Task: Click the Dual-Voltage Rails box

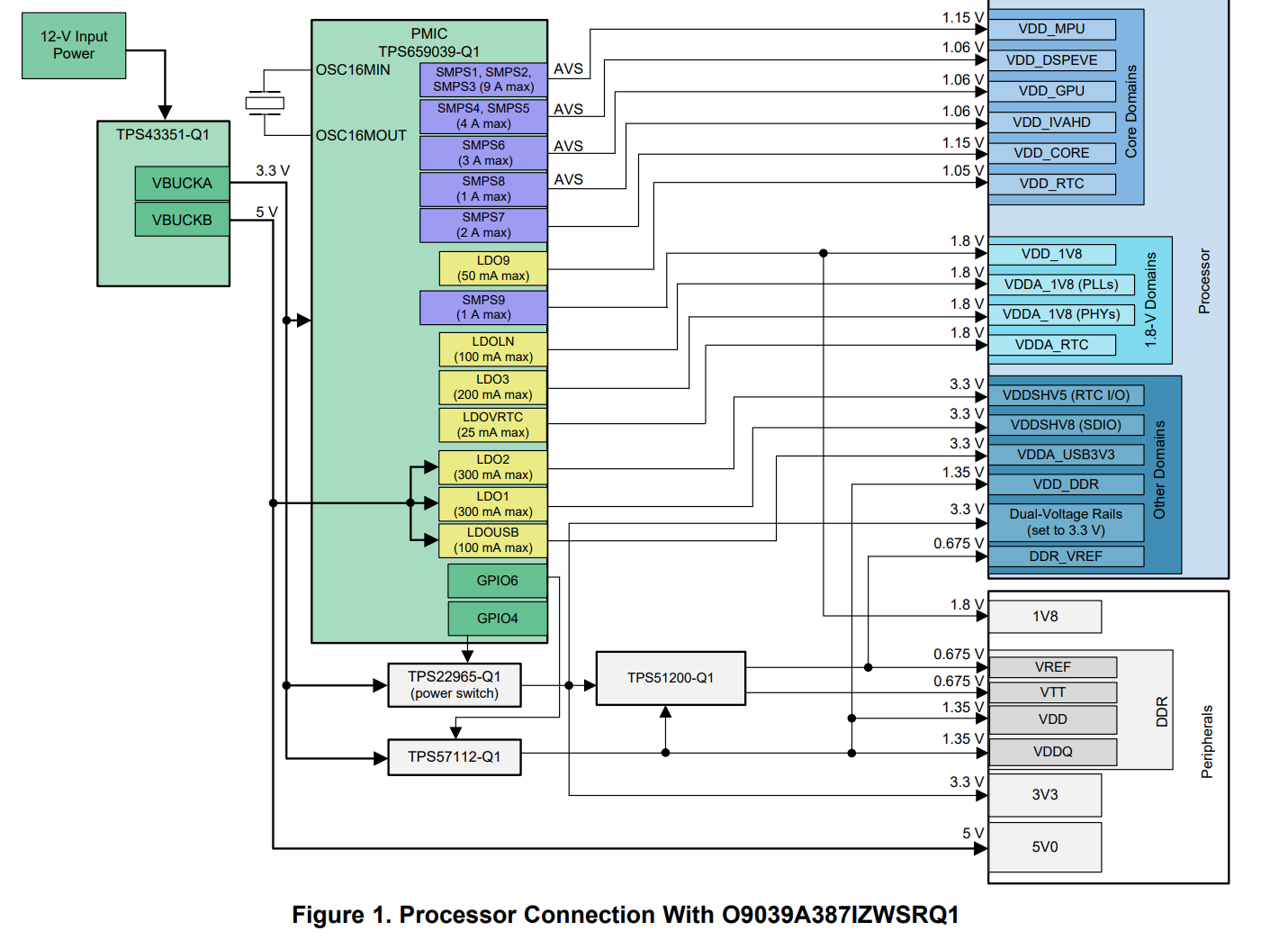Action: point(1067,522)
